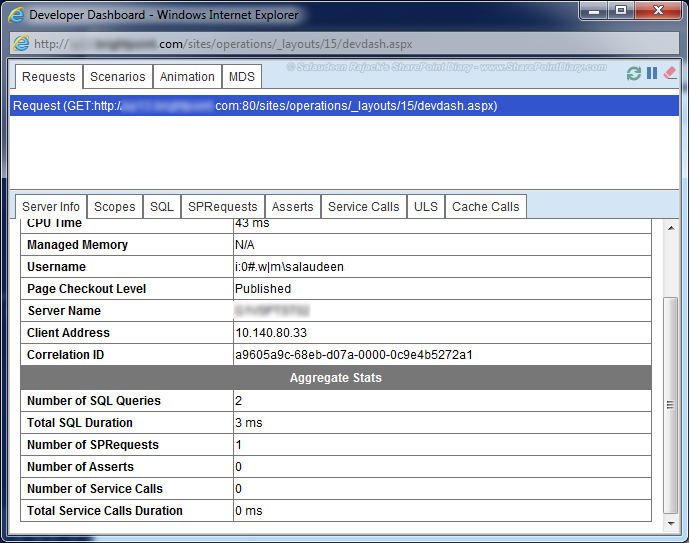The width and height of the screenshot is (690, 543).
Task: Click the address bar URL field
Action: pyautogui.click(x=344, y=44)
